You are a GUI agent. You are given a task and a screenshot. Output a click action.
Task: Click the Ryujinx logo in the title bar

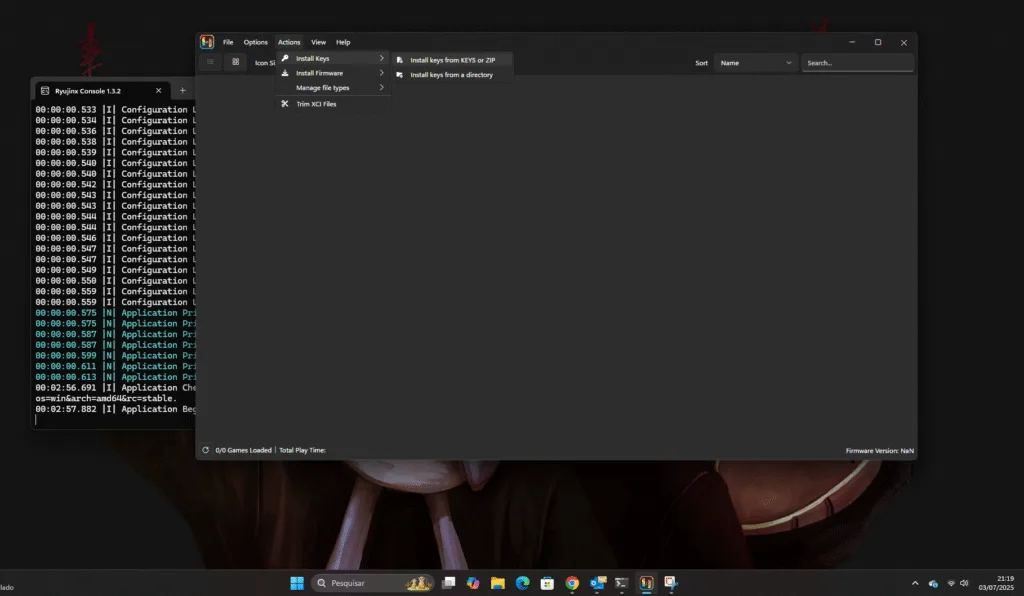point(207,42)
